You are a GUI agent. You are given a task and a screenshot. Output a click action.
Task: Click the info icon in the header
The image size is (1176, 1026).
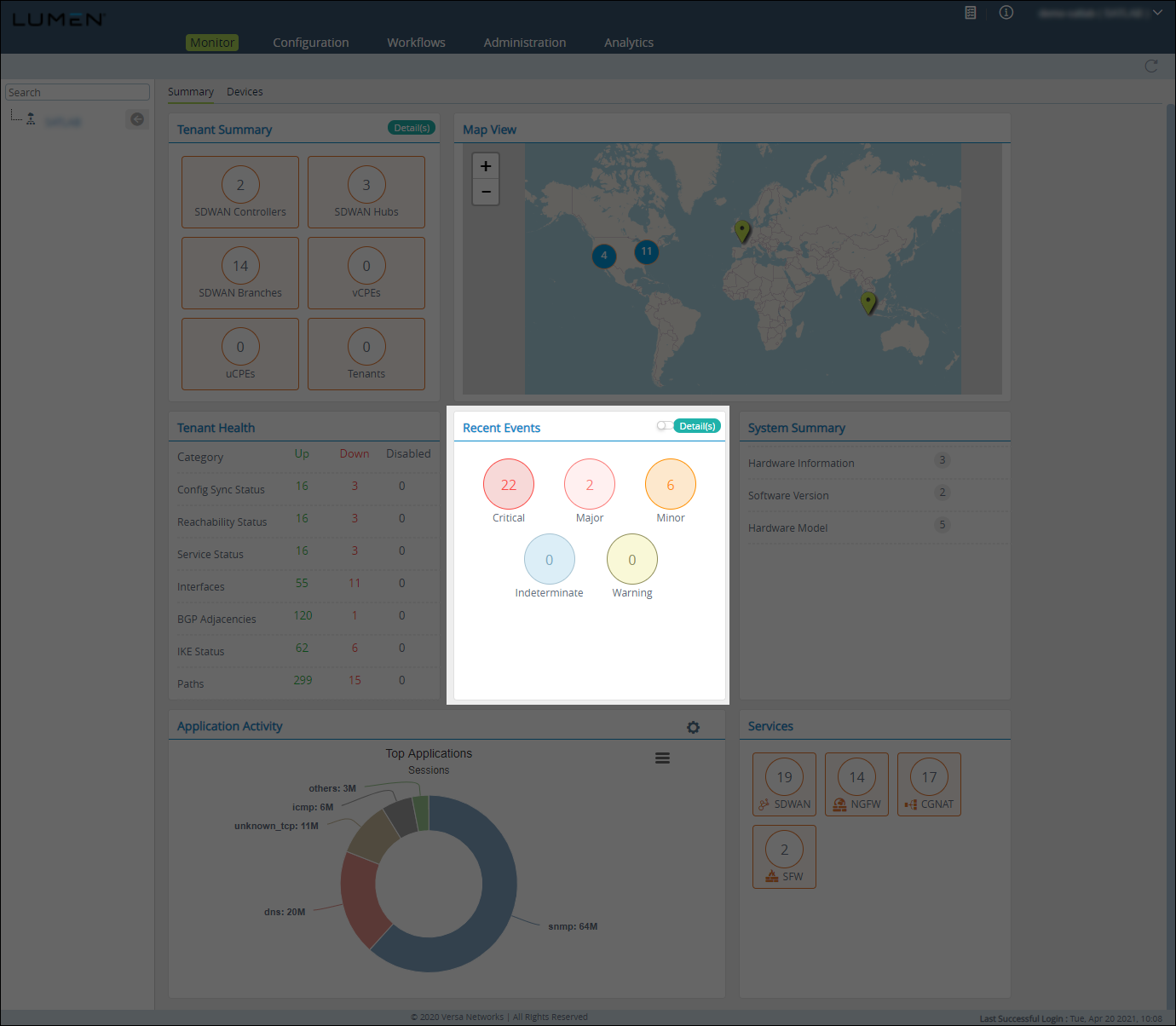[1006, 13]
